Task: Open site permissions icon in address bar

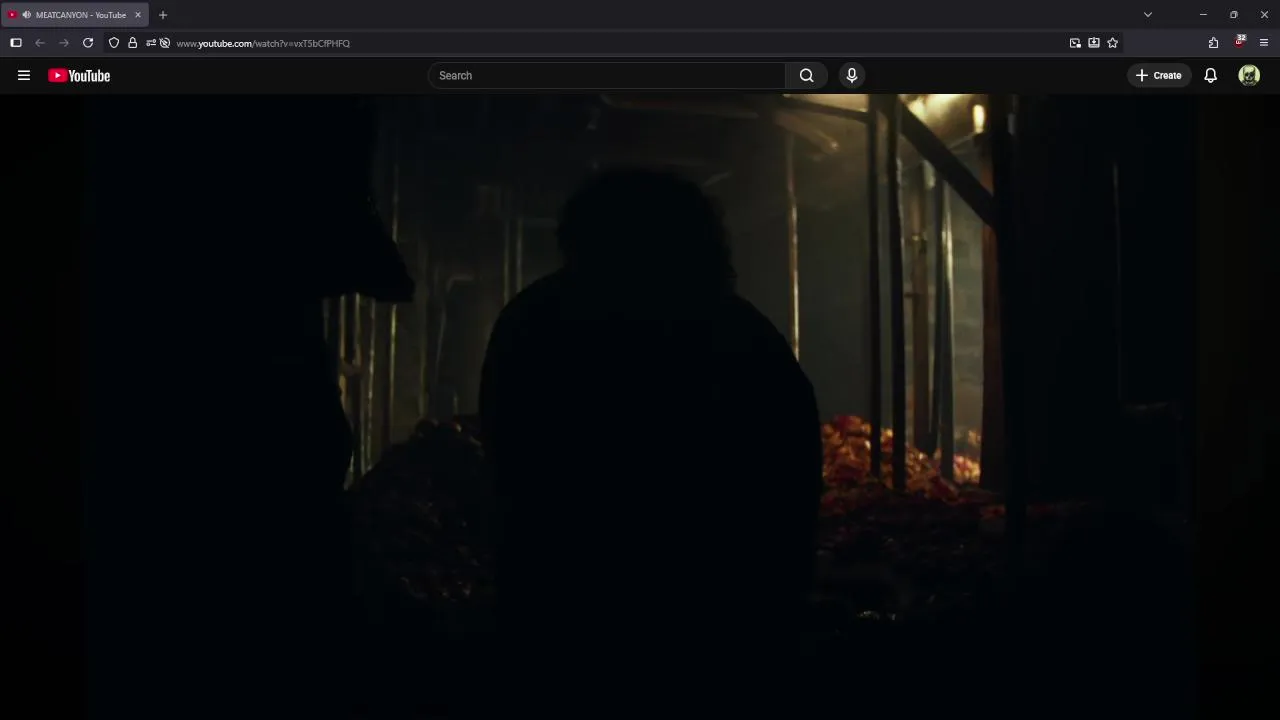Action: pos(151,43)
